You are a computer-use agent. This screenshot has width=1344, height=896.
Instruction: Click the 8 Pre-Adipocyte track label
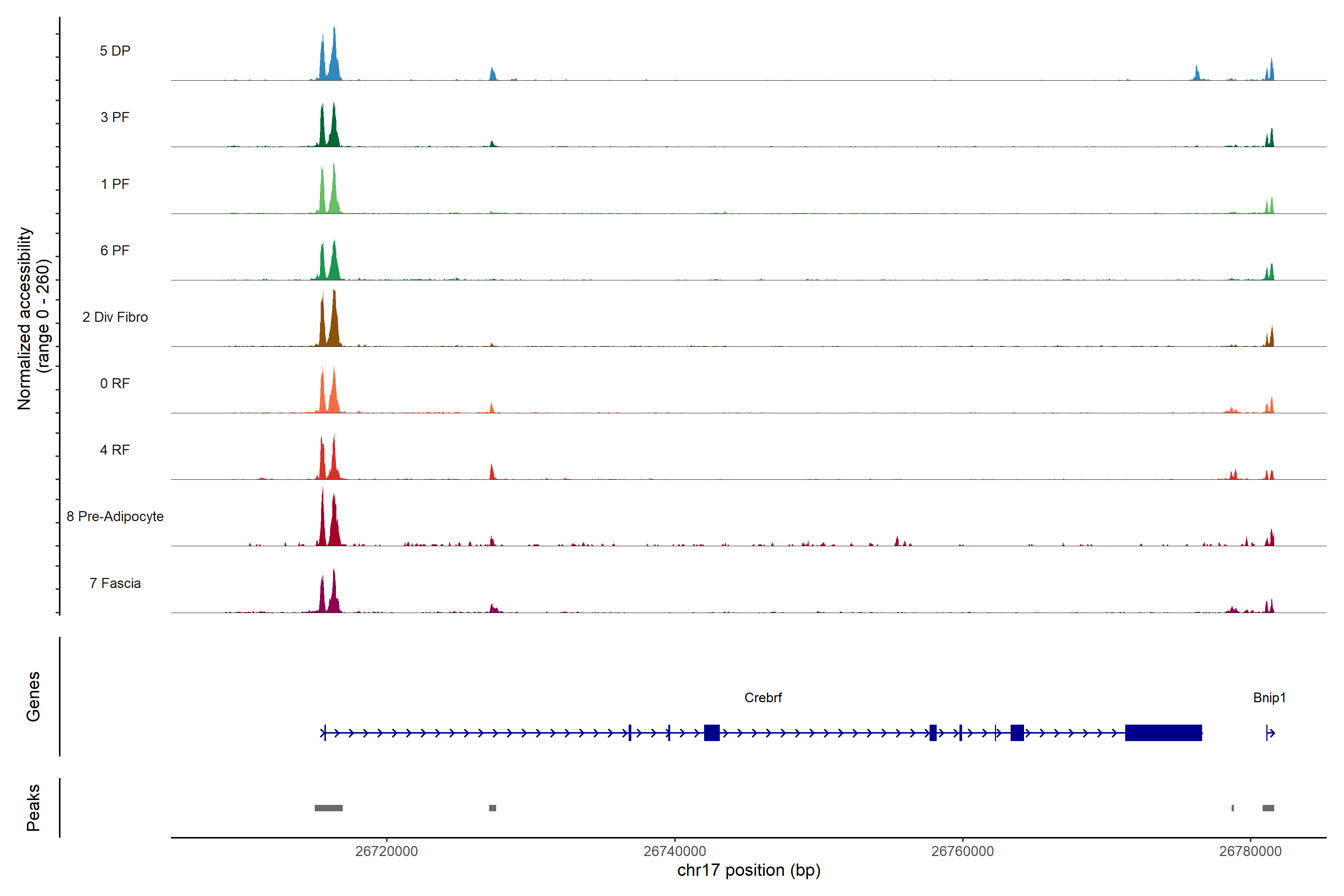tap(115, 517)
